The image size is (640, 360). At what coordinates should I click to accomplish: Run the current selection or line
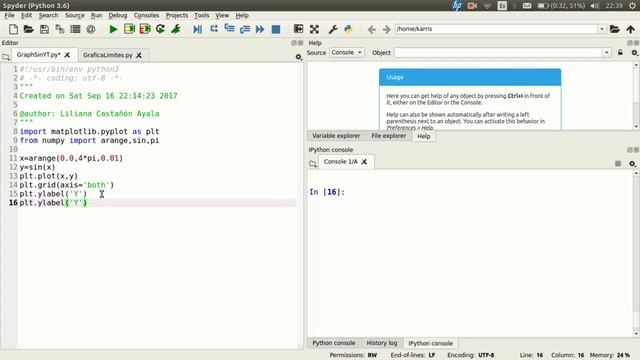[176, 29]
